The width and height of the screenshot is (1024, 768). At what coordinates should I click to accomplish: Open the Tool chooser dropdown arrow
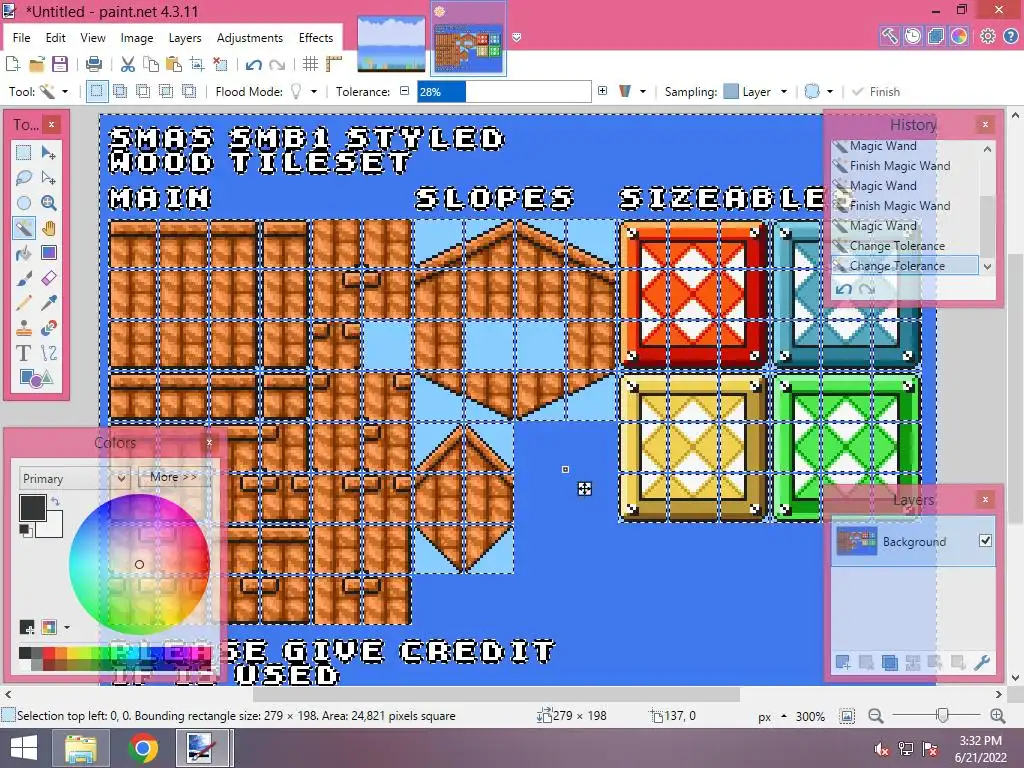point(65,91)
